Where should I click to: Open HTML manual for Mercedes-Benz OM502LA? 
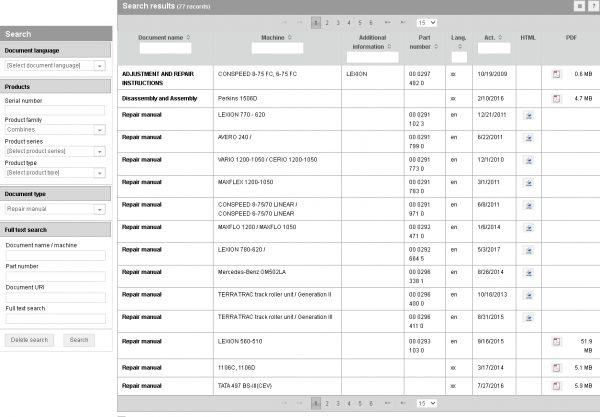tap(529, 273)
